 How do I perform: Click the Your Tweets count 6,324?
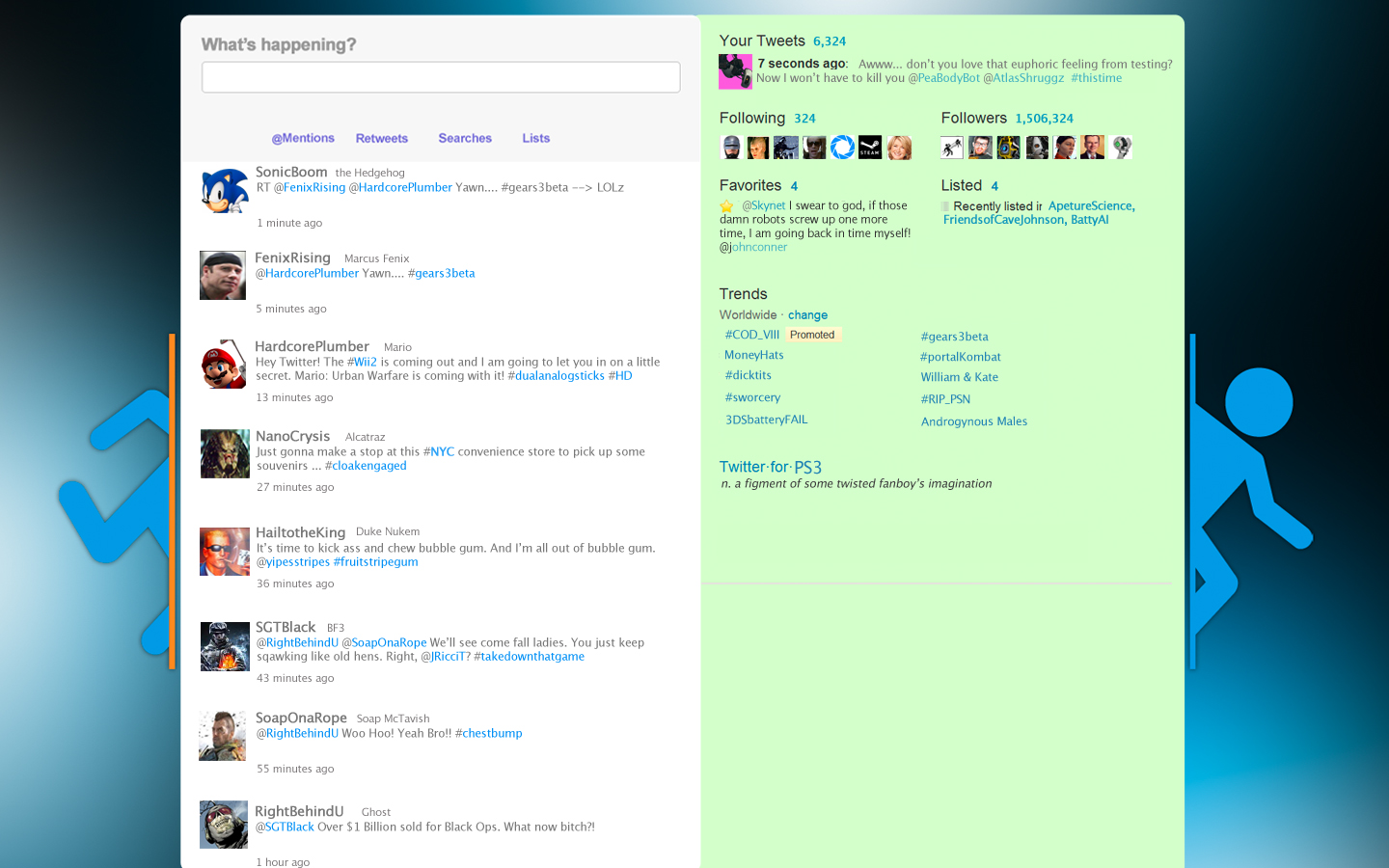point(830,41)
